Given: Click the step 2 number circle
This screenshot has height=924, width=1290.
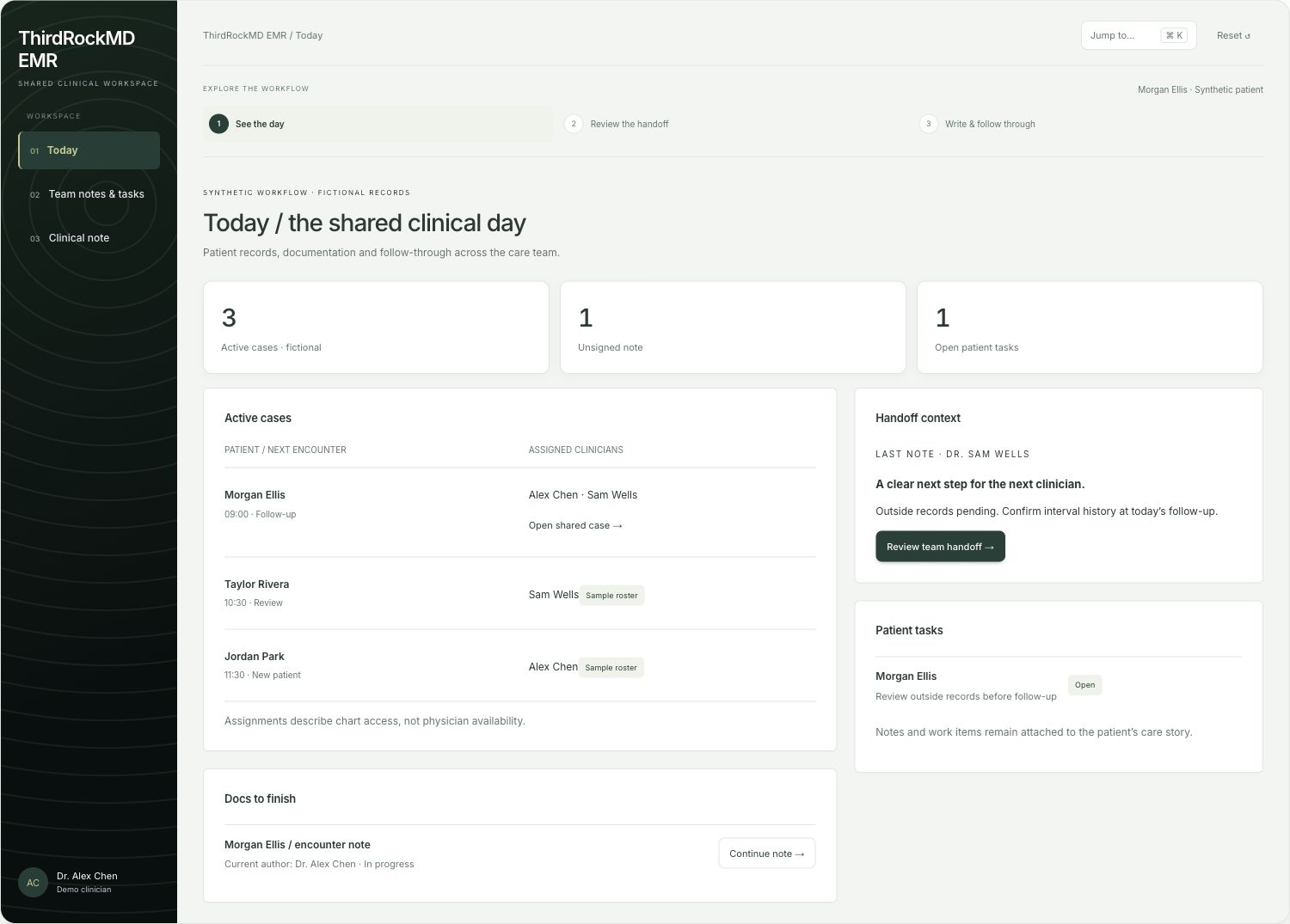Looking at the screenshot, I should pyautogui.click(x=574, y=124).
